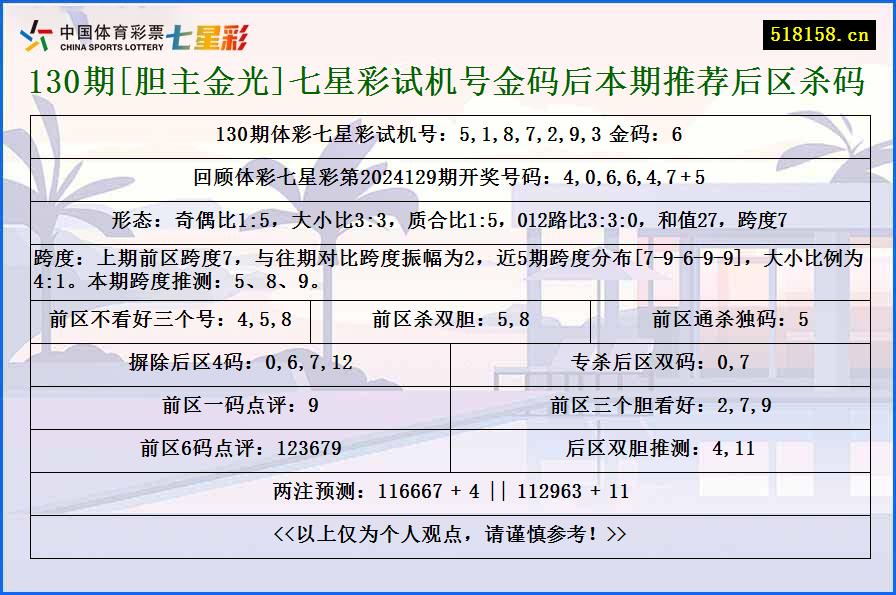The image size is (896, 595).
Task: Click the 两注预测 row
Action: click(x=448, y=490)
